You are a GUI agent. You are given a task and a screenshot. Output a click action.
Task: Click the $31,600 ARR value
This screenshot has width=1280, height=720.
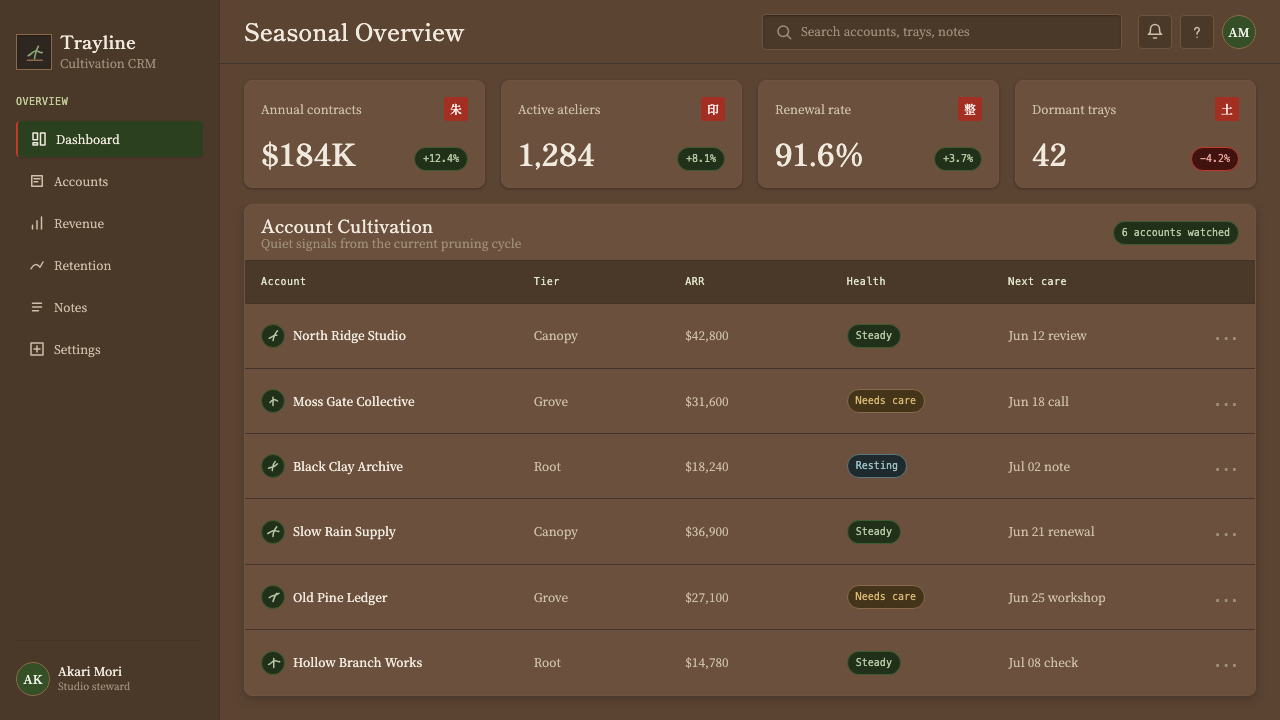point(707,401)
